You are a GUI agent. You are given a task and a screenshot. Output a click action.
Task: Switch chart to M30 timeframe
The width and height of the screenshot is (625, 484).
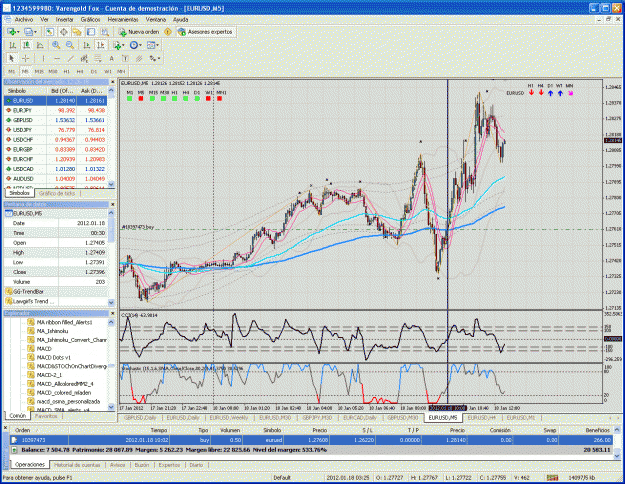click(53, 71)
